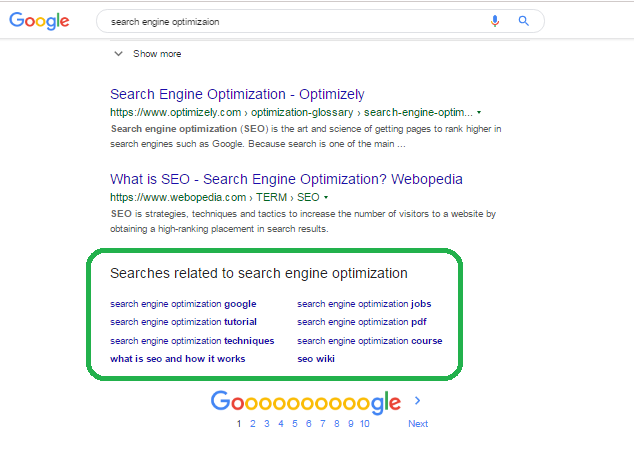Expand the Show more chevron
This screenshot has height=449, width=634.
[118, 53]
